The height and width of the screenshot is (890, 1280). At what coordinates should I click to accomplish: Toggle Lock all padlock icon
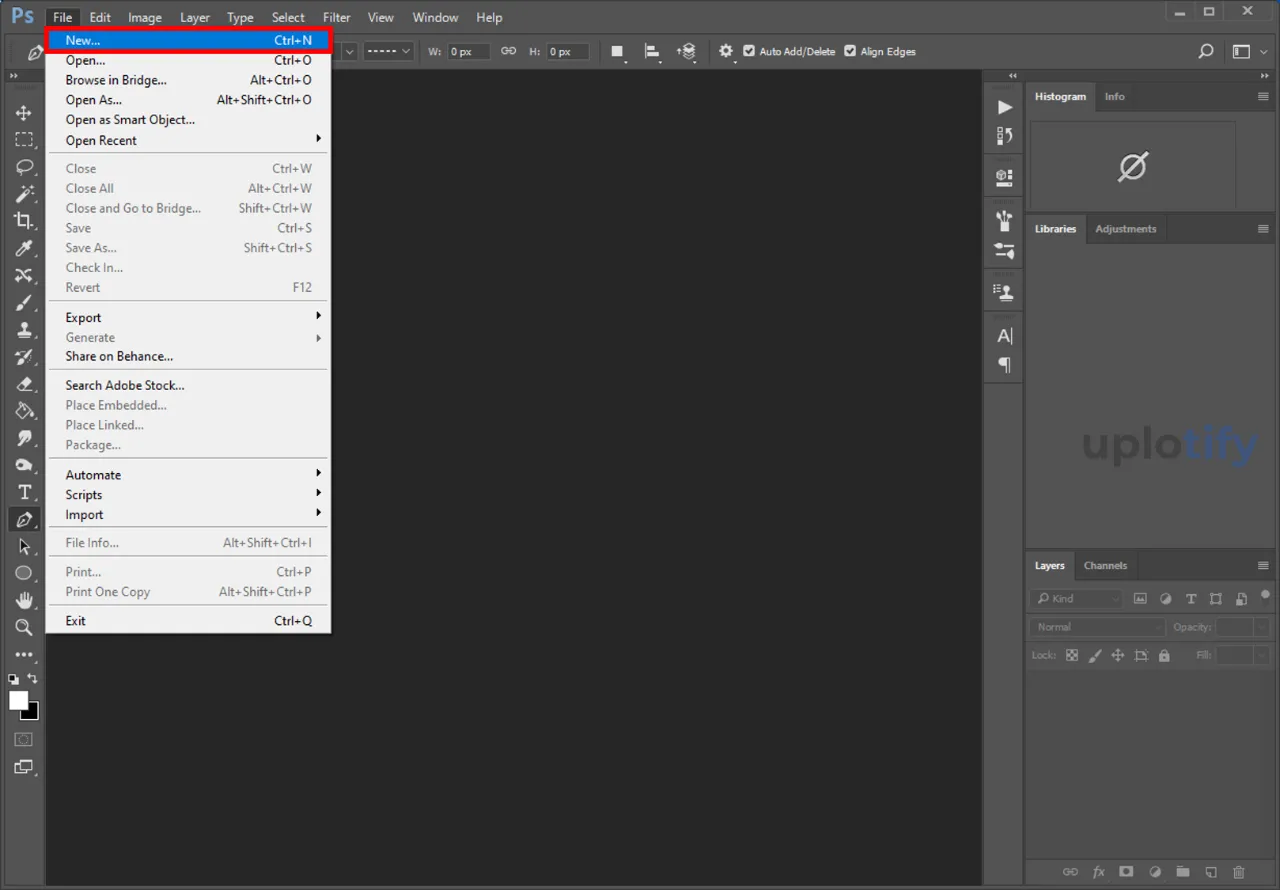point(1164,656)
